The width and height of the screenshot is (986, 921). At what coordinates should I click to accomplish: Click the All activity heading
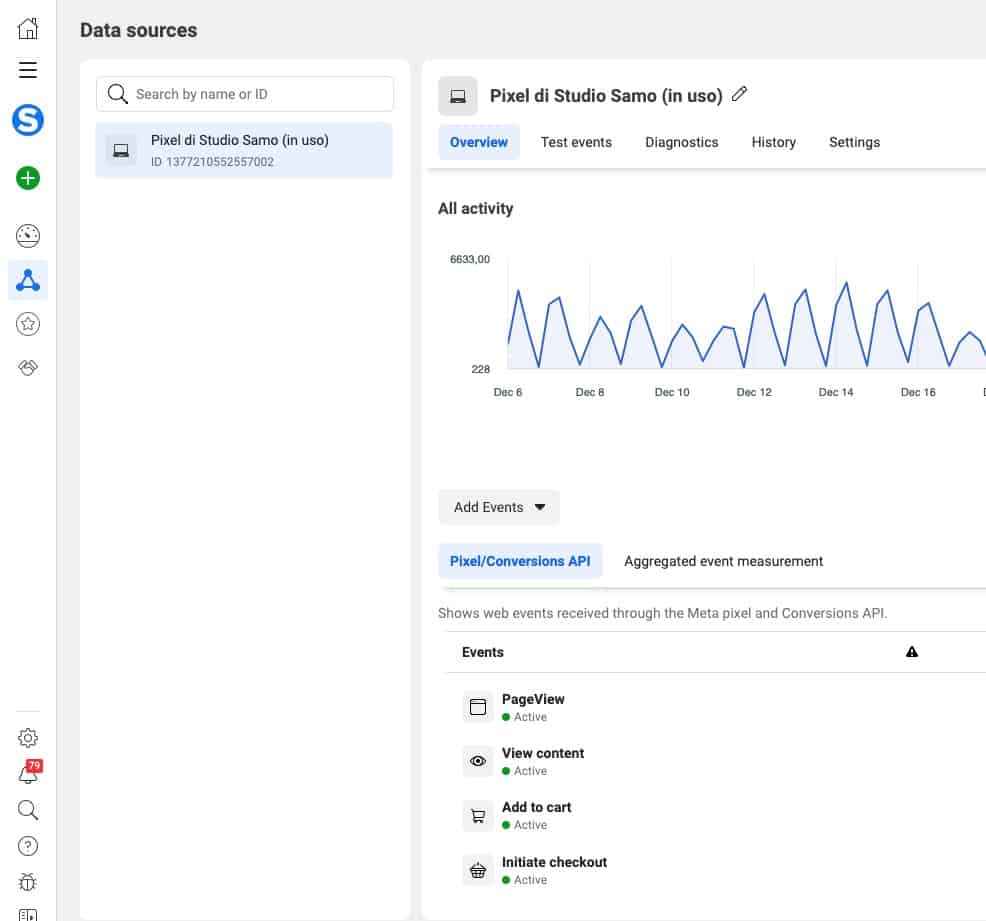coord(475,209)
